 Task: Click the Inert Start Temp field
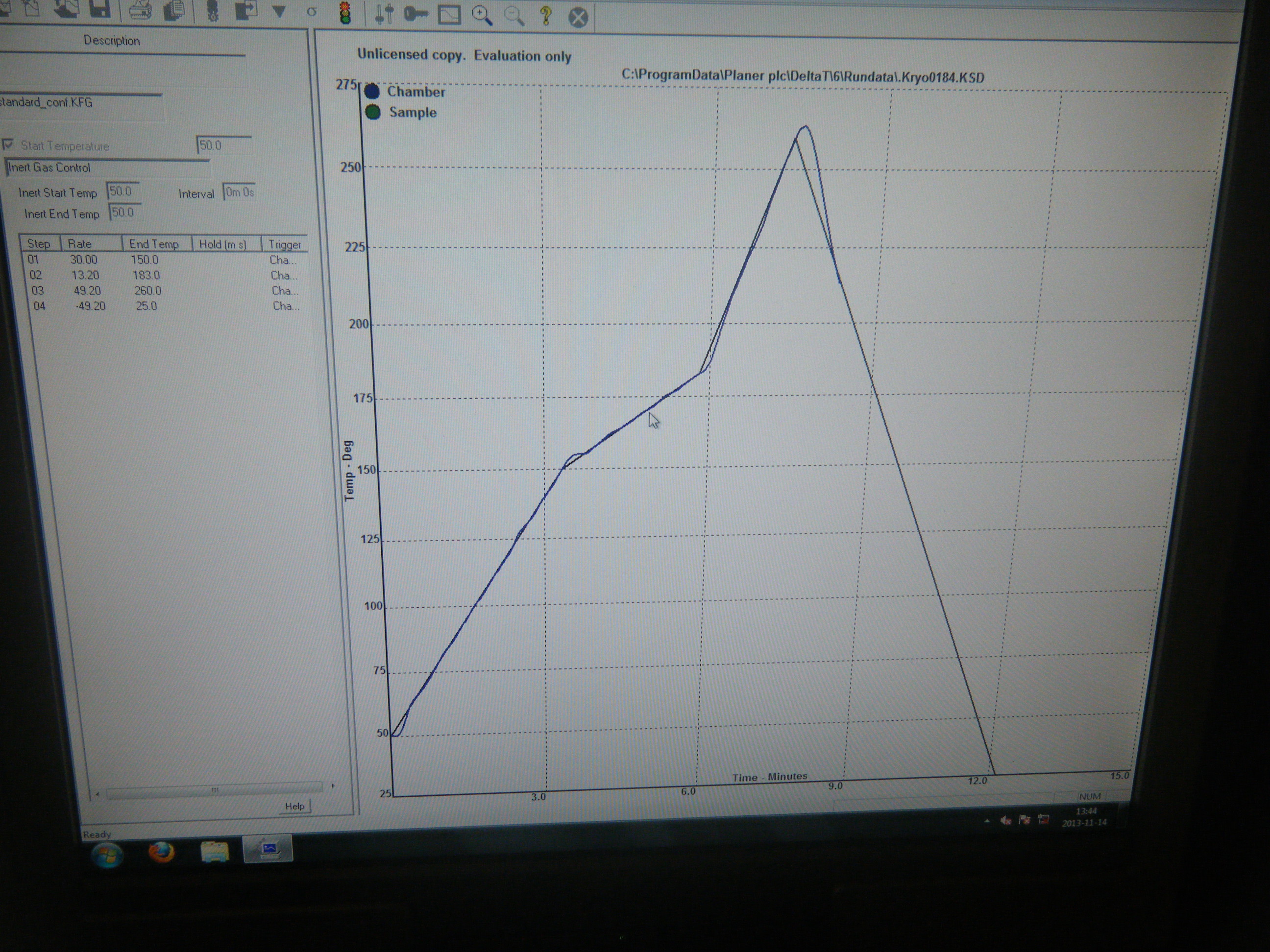coord(123,191)
